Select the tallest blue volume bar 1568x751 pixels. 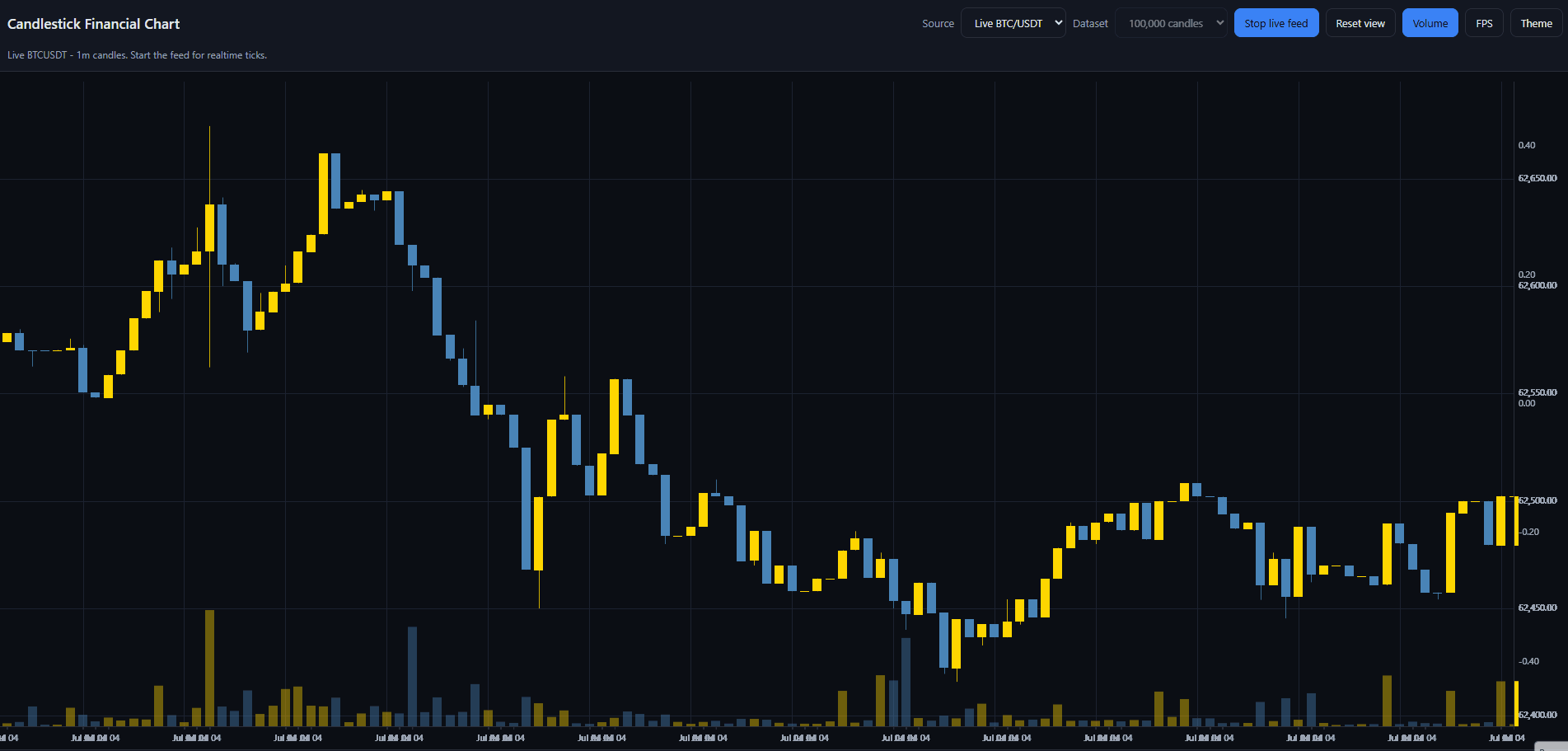(412, 676)
